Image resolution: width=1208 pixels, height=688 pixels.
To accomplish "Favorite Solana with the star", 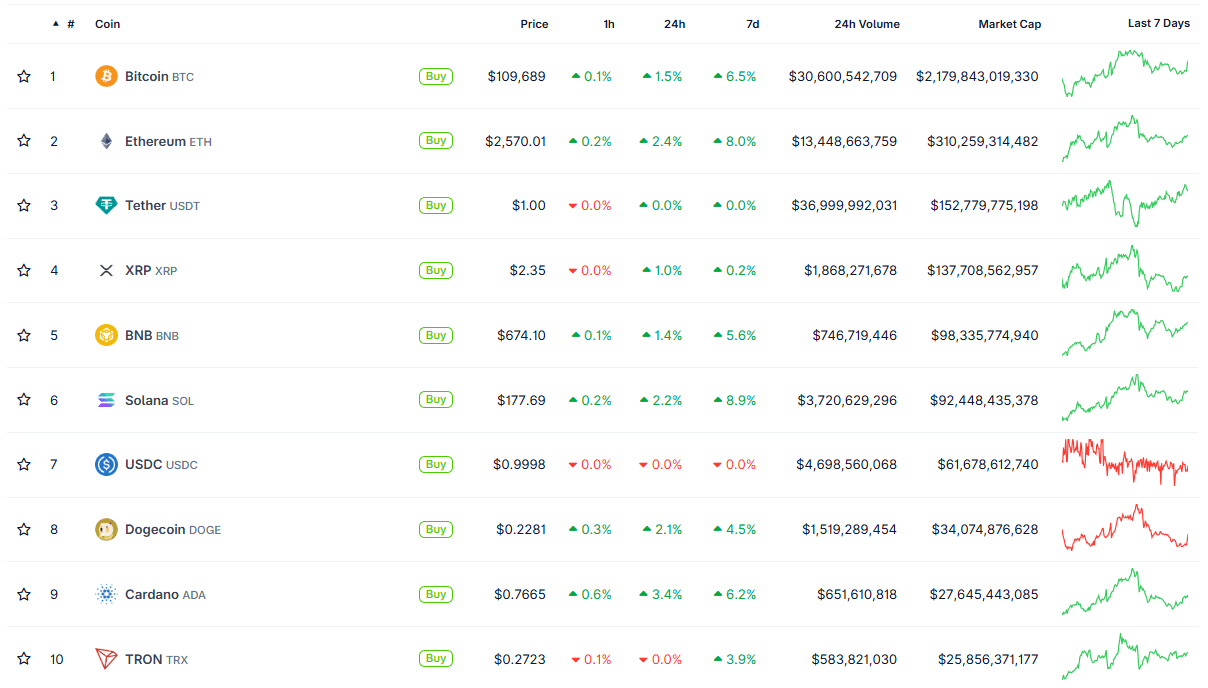I will tap(24, 400).
